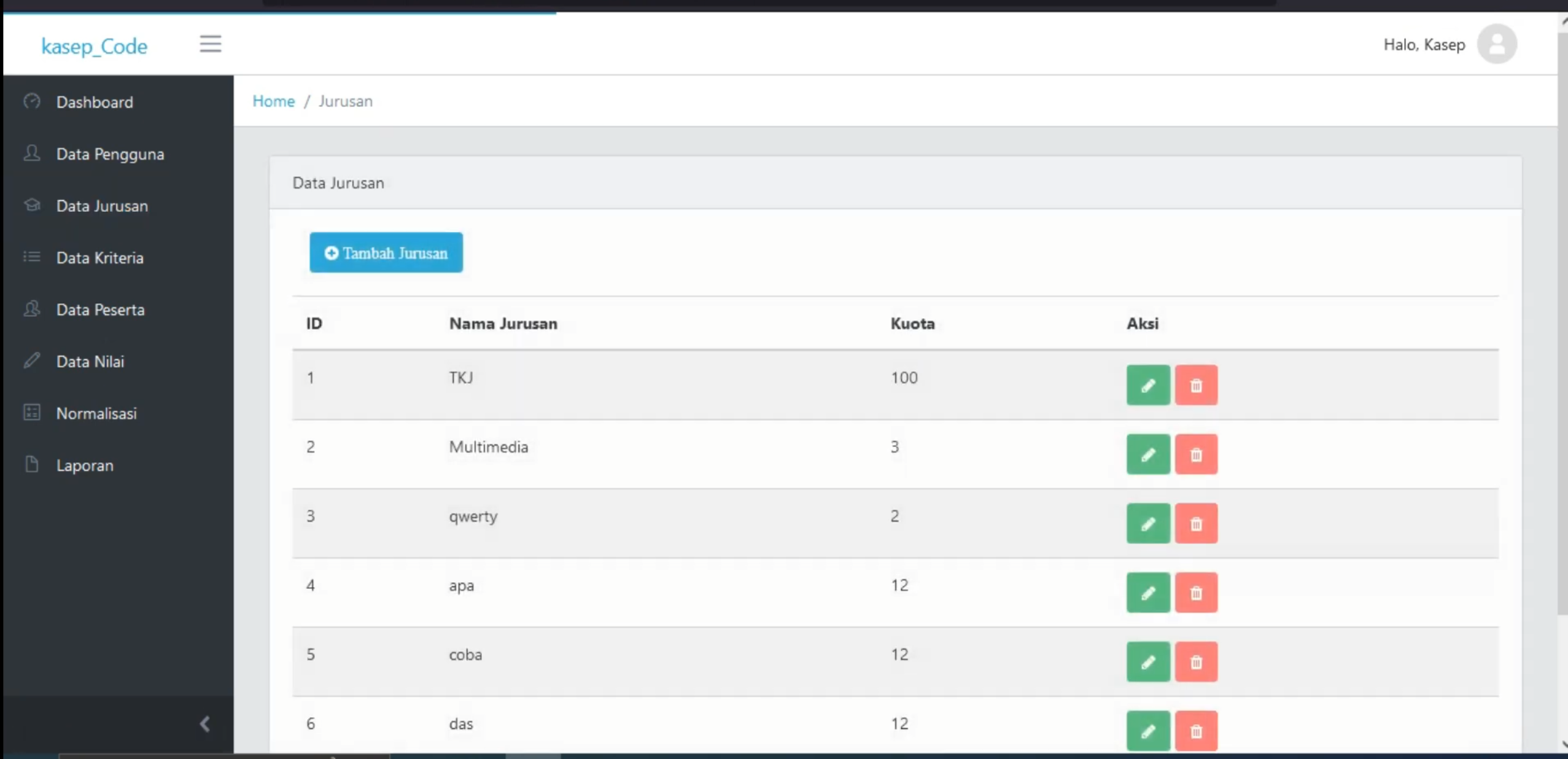Open the Laporan section
This screenshot has height=759, width=1568.
click(118, 465)
